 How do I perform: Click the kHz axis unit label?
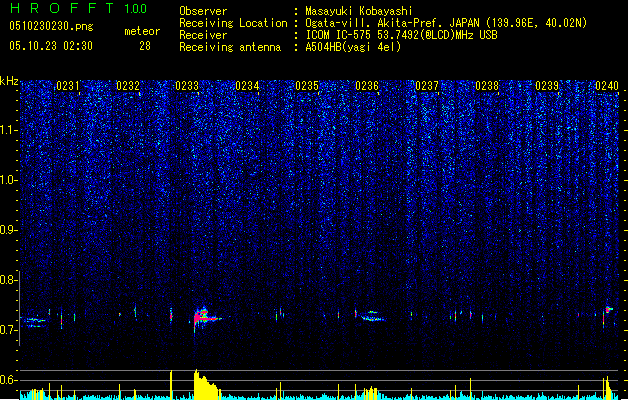click(x=9, y=81)
